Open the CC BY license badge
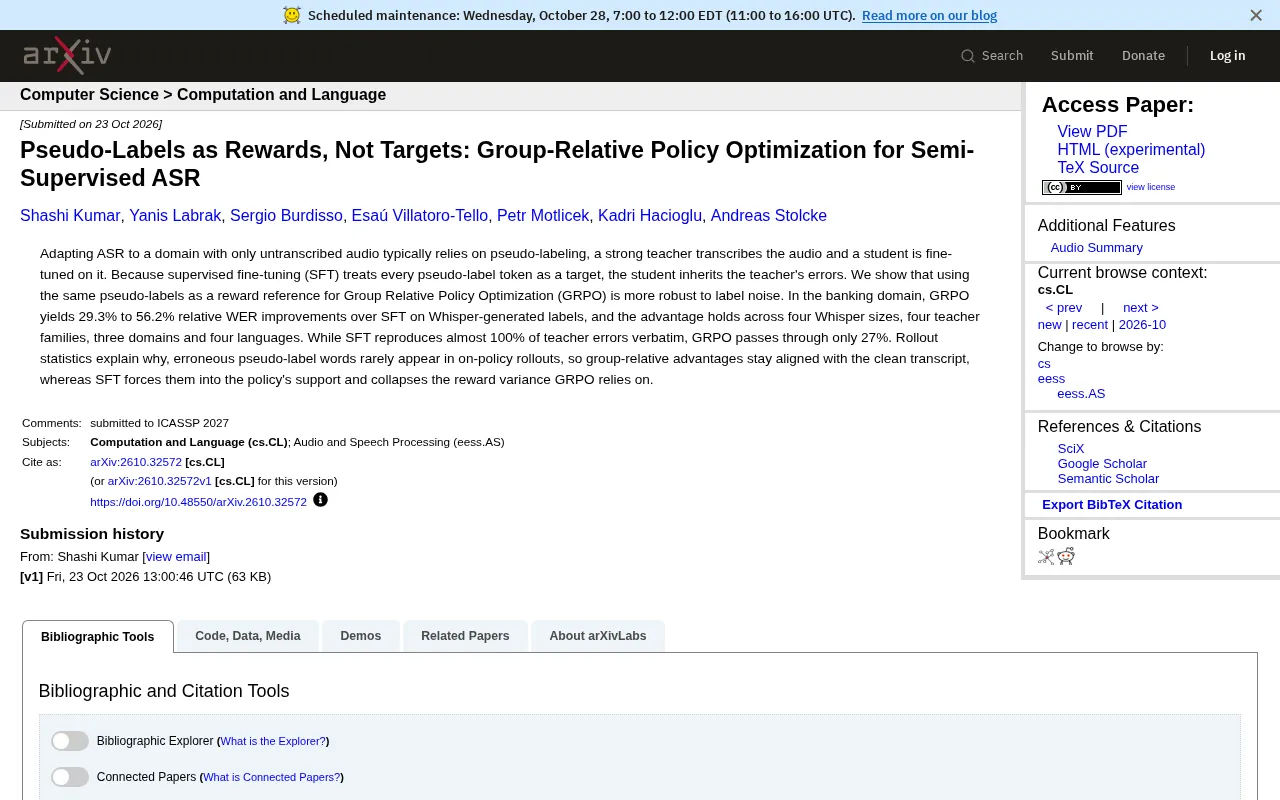1280x800 pixels. click(x=1082, y=187)
